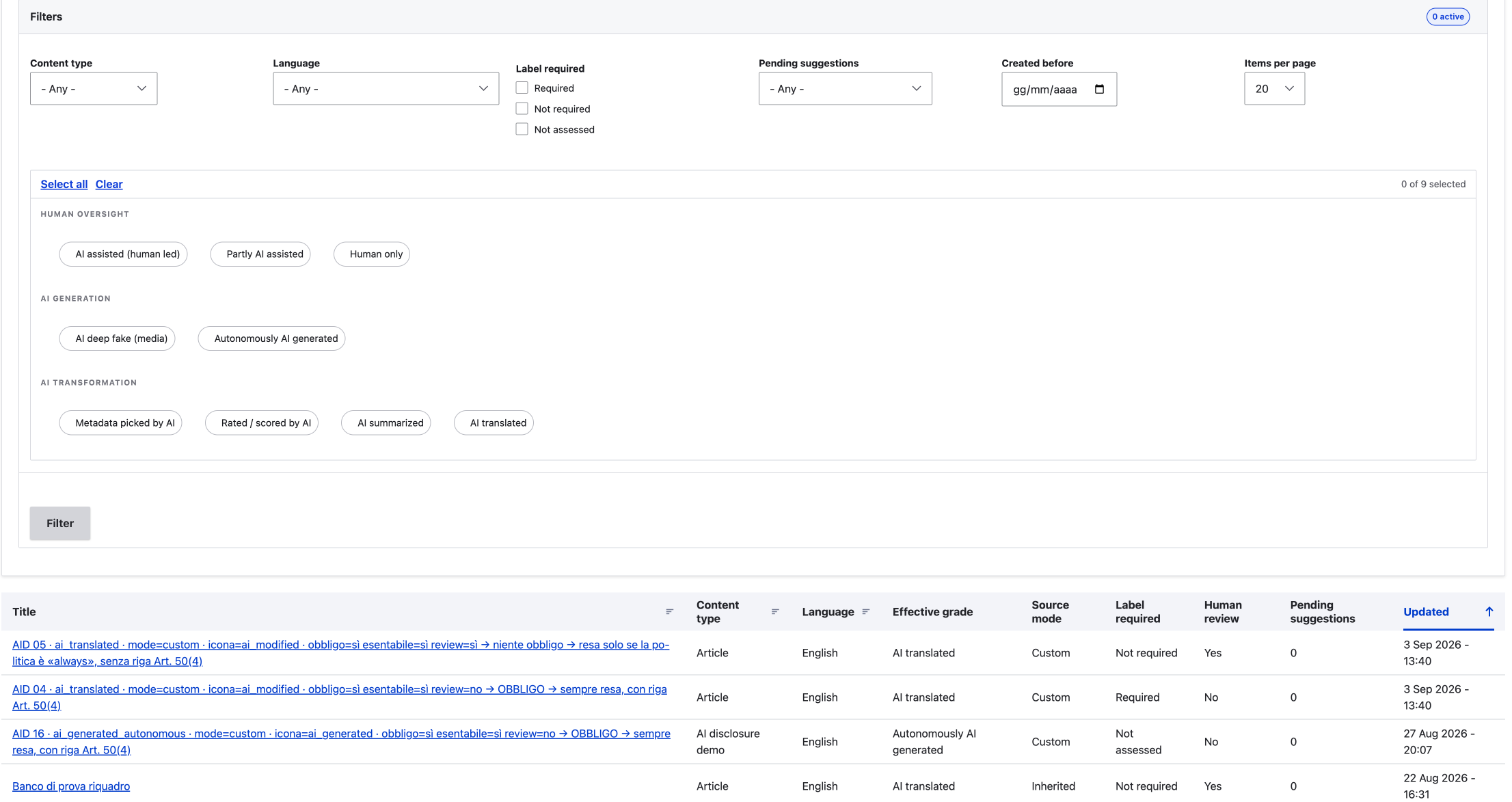This screenshot has width=1512, height=802.
Task: Open the Banco di prova riquadro link
Action: click(71, 786)
